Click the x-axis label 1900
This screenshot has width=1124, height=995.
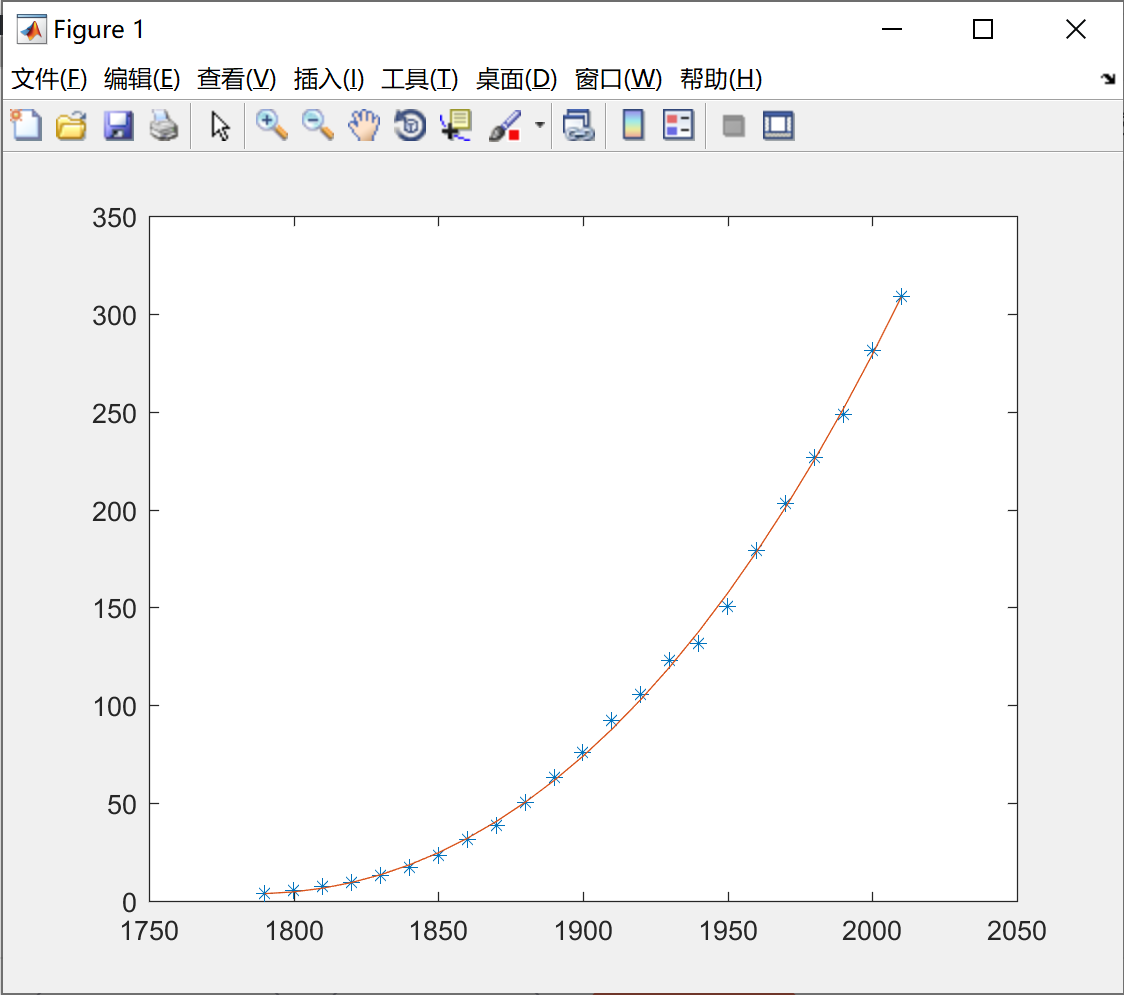(583, 931)
